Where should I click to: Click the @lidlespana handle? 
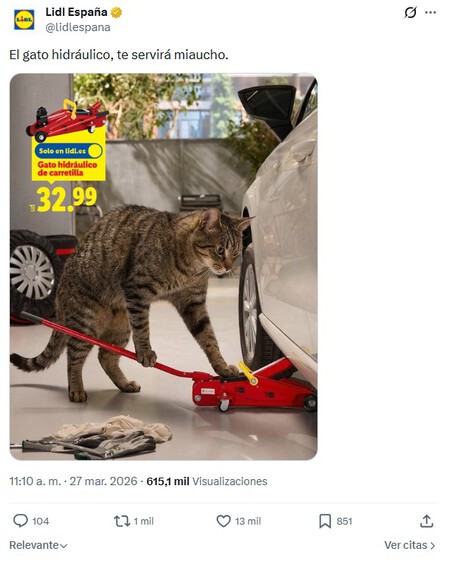[x=78, y=28]
